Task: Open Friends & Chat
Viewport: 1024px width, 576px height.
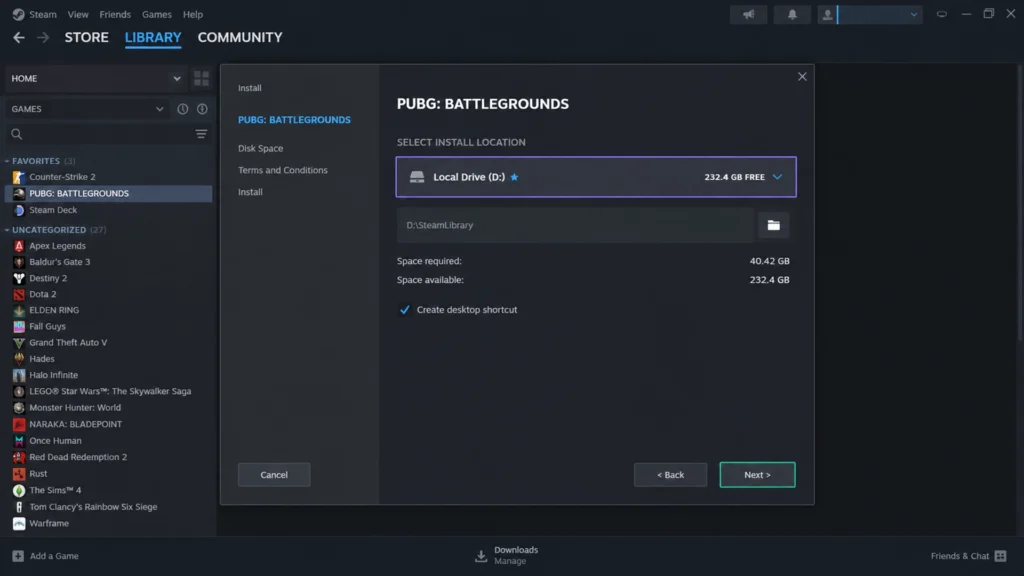Action: pos(960,556)
